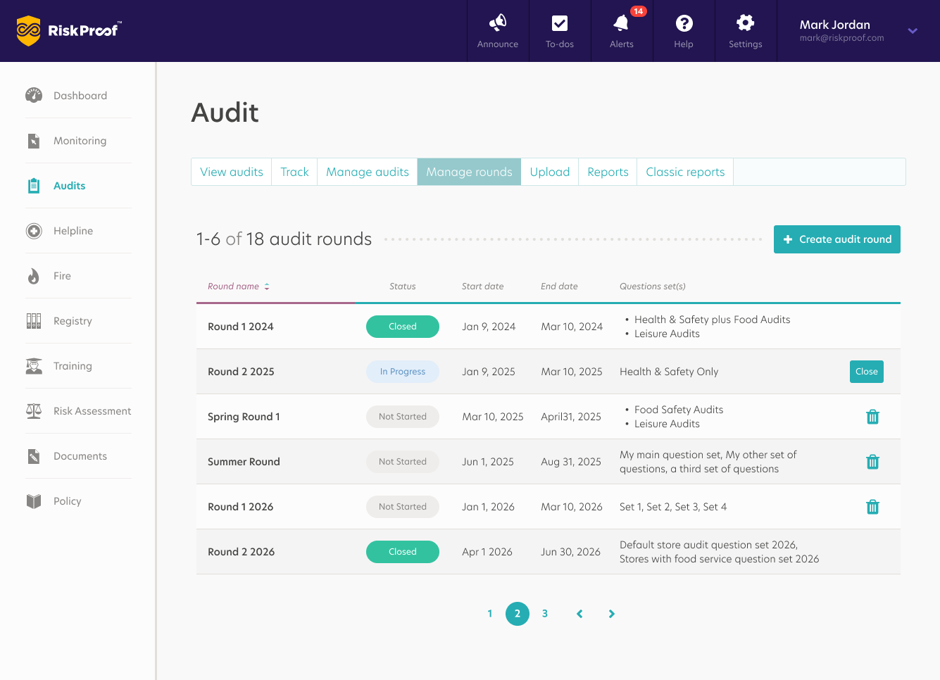Go to the previous page arrow

coord(579,613)
